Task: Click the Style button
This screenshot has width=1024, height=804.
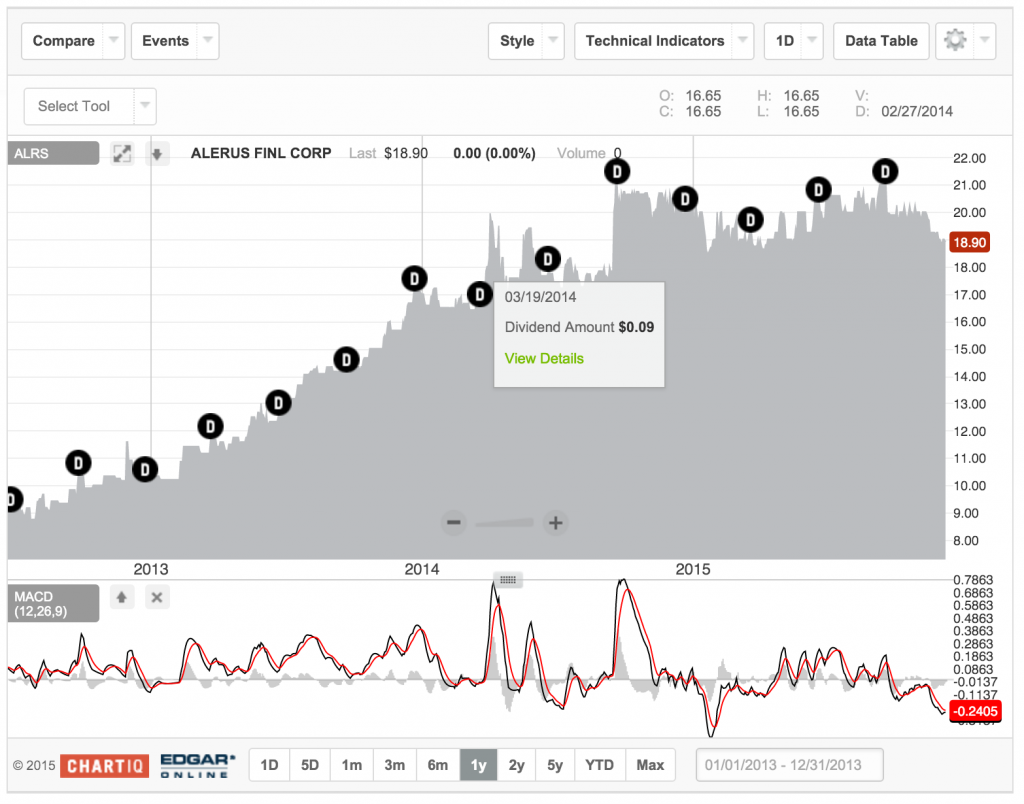Action: click(517, 41)
